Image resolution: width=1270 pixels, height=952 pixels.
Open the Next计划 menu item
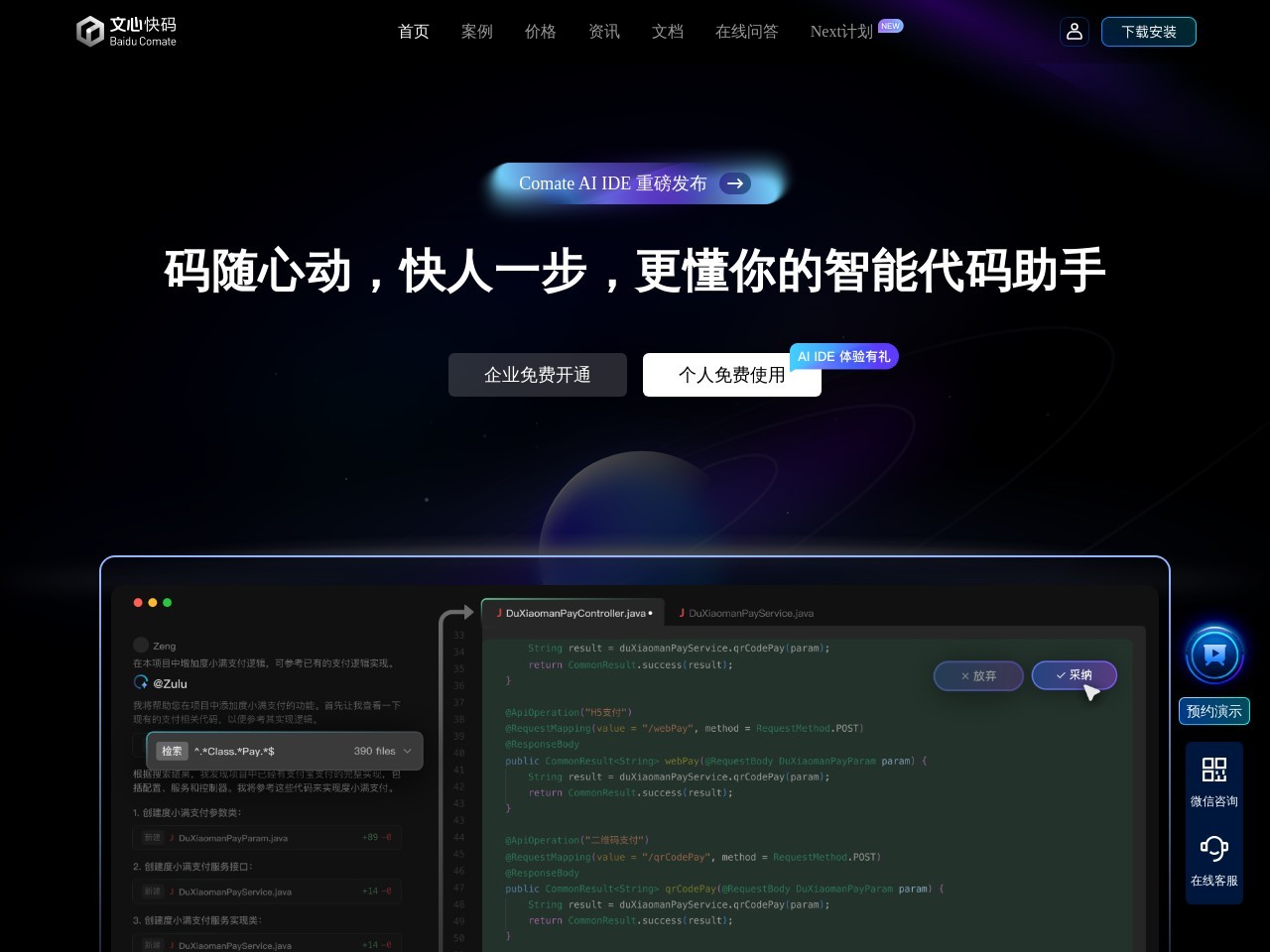tap(841, 32)
